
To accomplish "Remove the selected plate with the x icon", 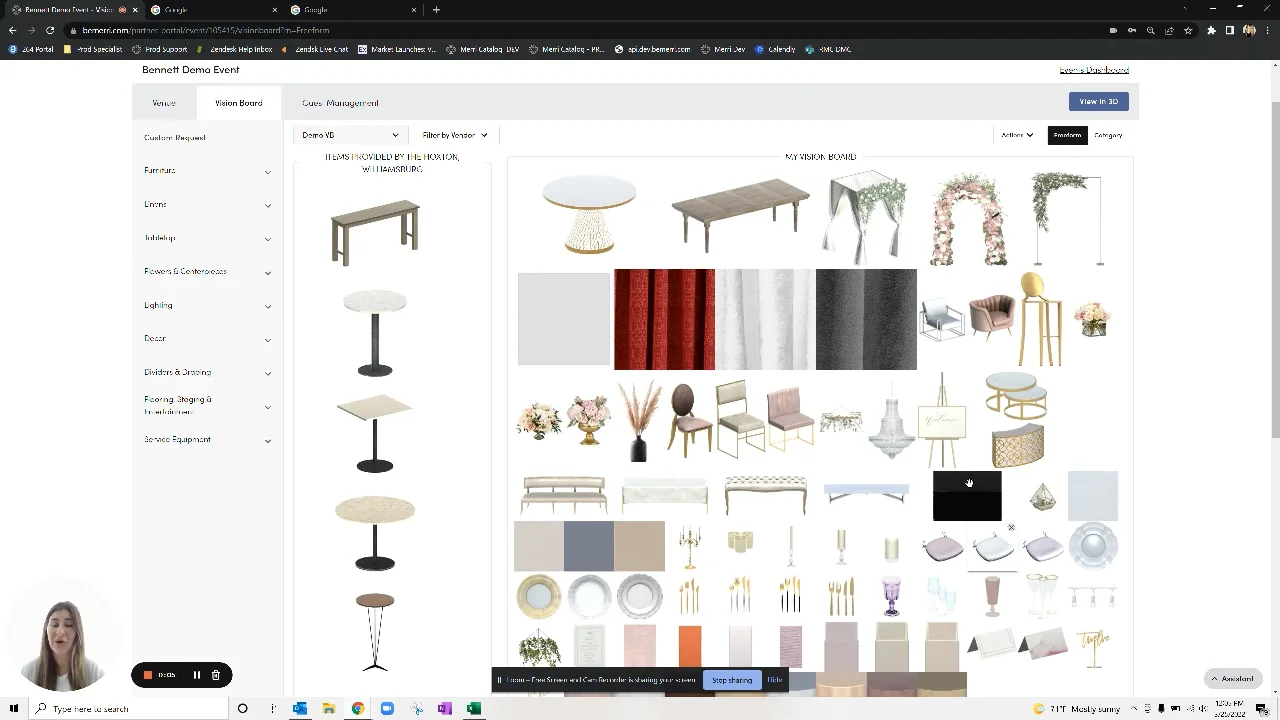I will [1011, 527].
